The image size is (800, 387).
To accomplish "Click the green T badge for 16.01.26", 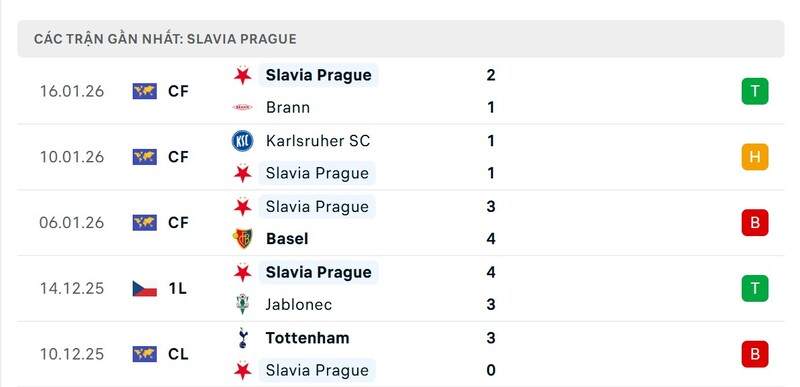I will [755, 91].
